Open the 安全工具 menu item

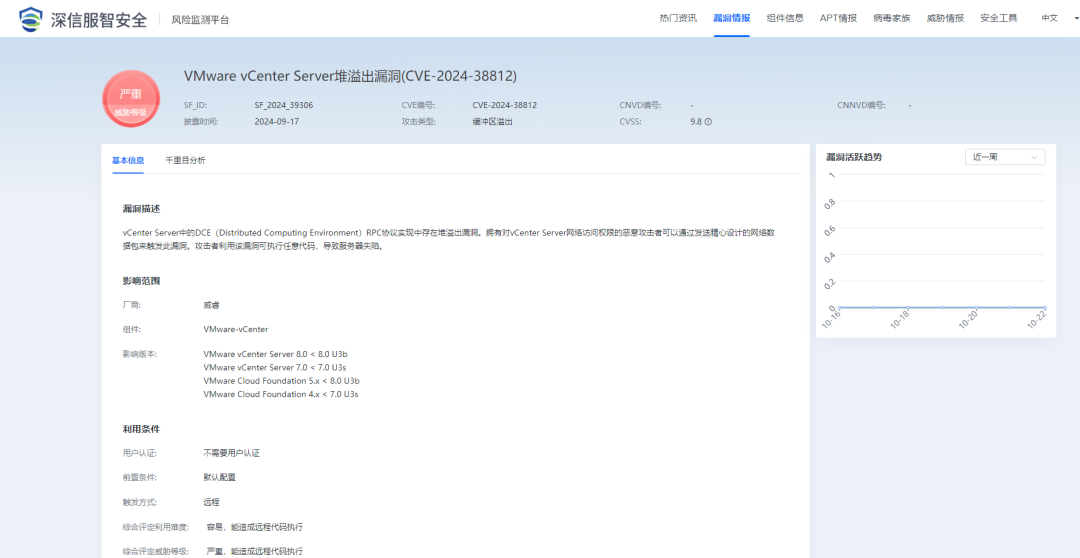pyautogui.click(x=999, y=19)
